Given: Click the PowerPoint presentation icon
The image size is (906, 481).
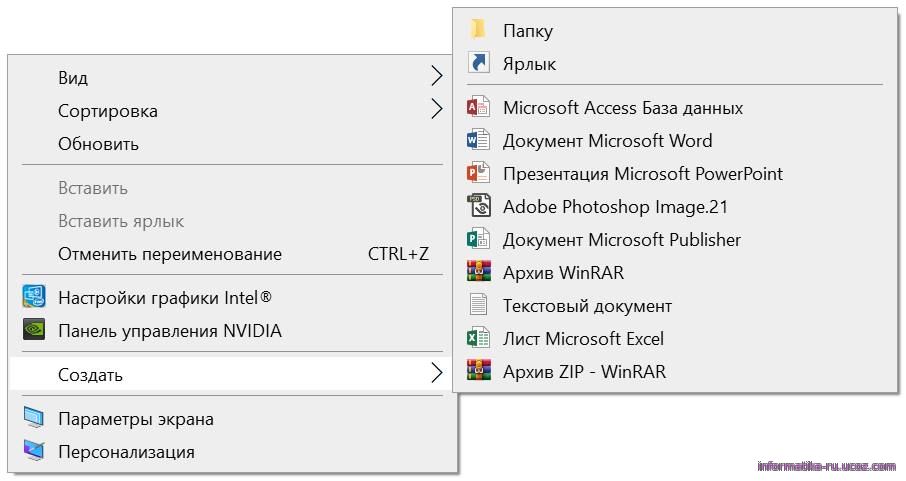Looking at the screenshot, I should pos(478,173).
